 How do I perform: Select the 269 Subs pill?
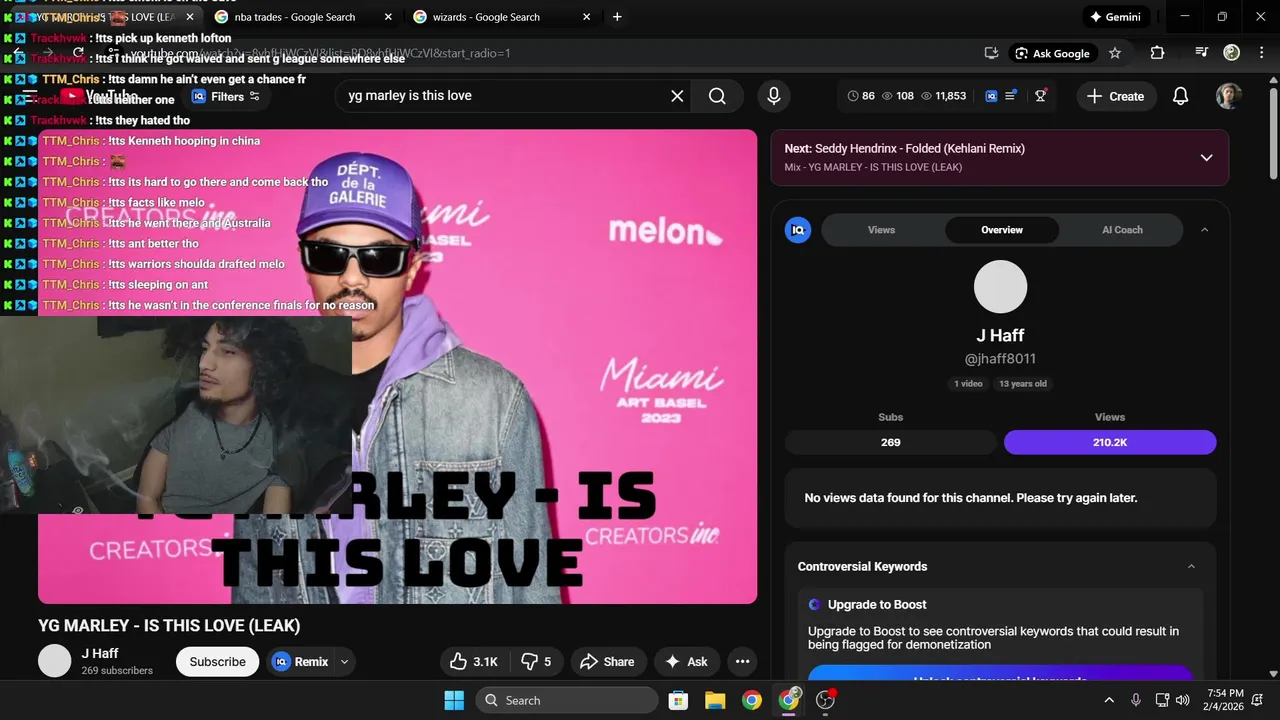890,442
